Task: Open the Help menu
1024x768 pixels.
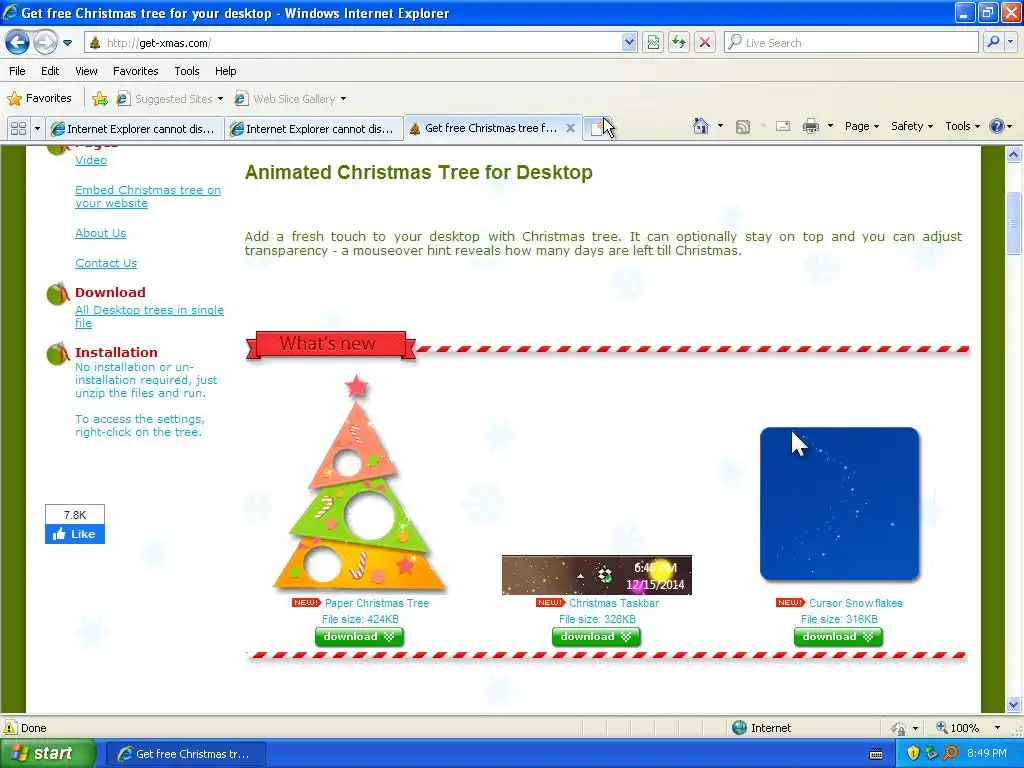Action: 226,71
